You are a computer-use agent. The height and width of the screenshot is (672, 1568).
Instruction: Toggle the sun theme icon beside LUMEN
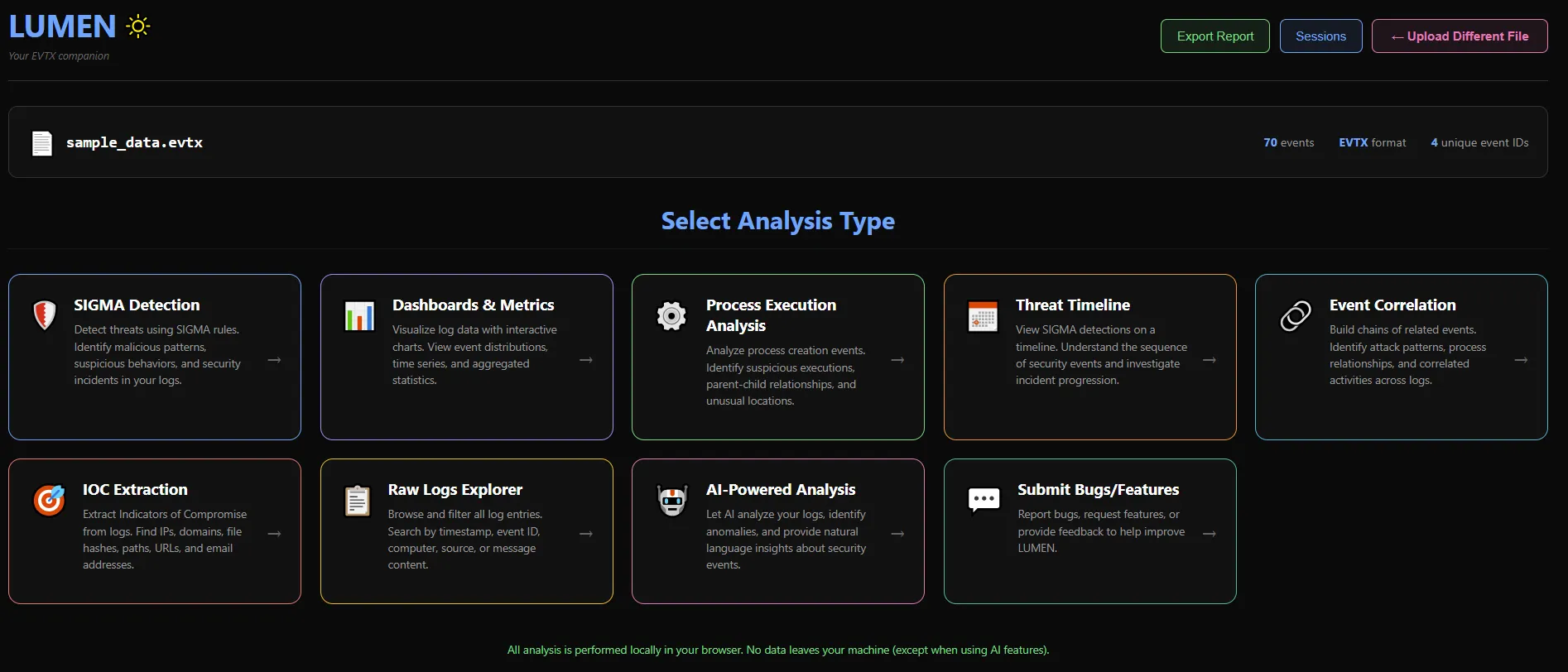tap(138, 26)
